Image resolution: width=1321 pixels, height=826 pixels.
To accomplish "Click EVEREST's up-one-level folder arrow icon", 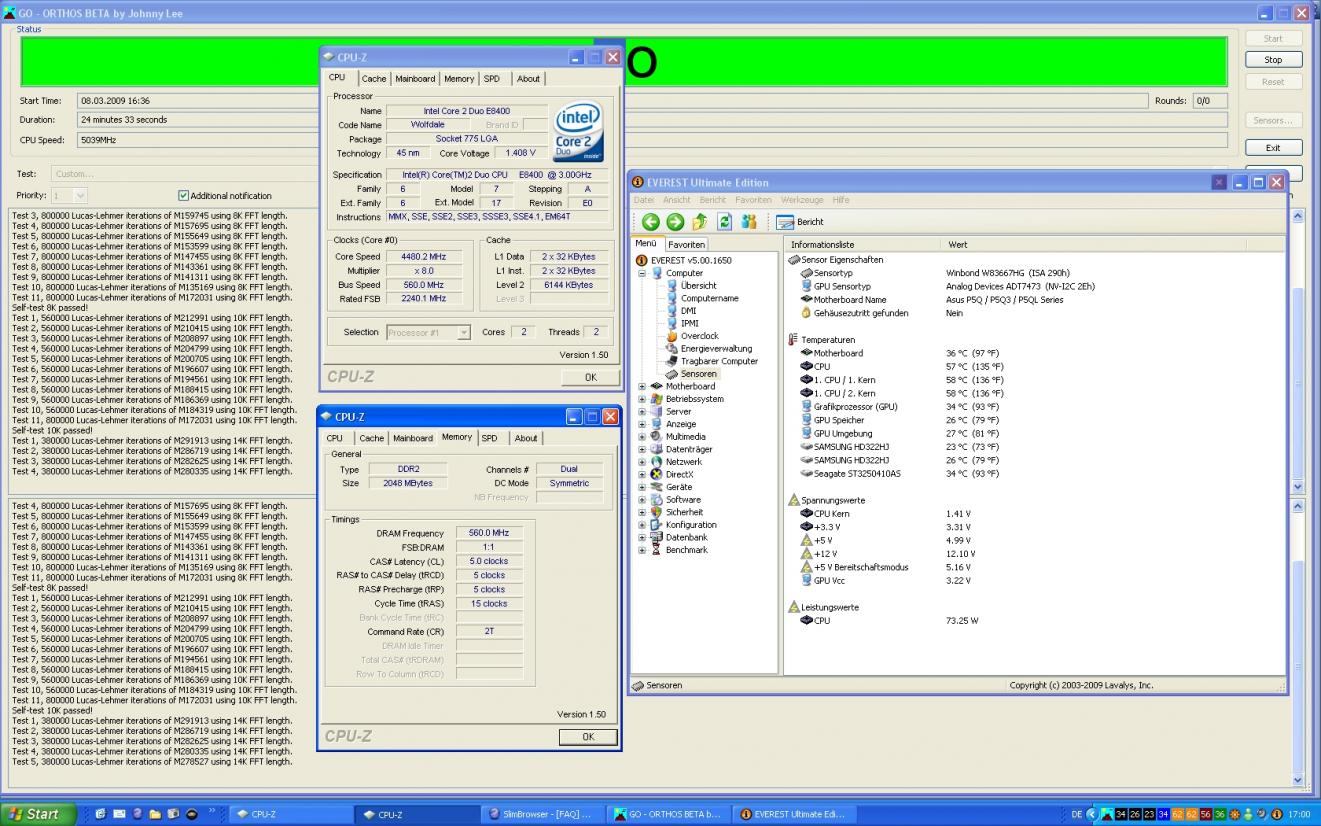I will tap(699, 222).
